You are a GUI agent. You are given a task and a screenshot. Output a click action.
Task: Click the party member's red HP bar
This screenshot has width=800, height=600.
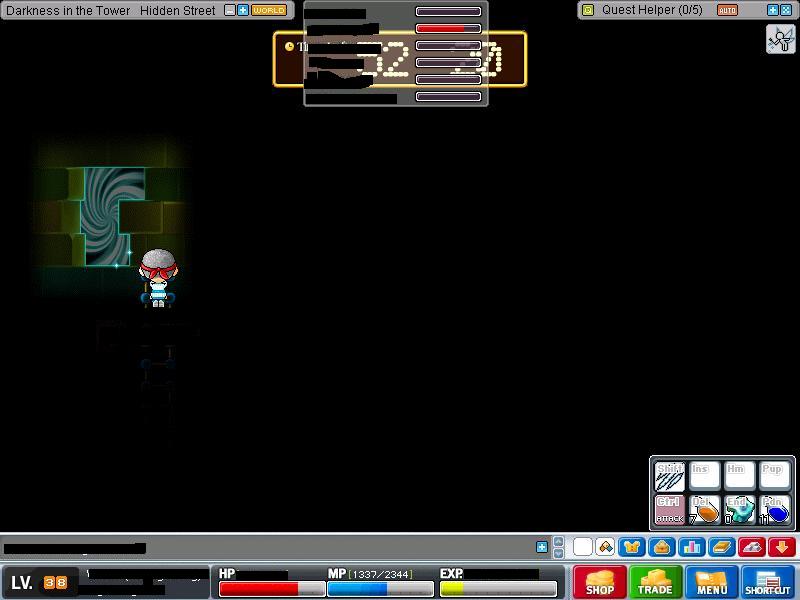pos(448,29)
